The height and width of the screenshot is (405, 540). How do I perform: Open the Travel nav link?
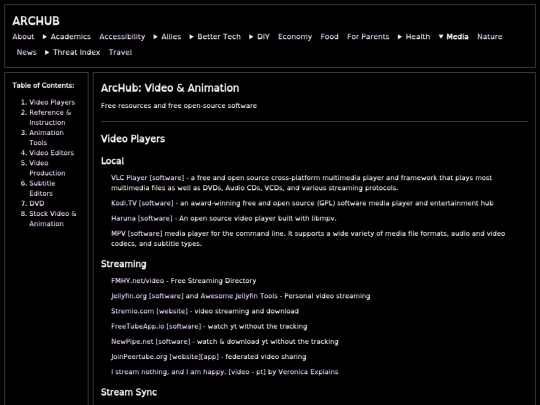coord(121,52)
